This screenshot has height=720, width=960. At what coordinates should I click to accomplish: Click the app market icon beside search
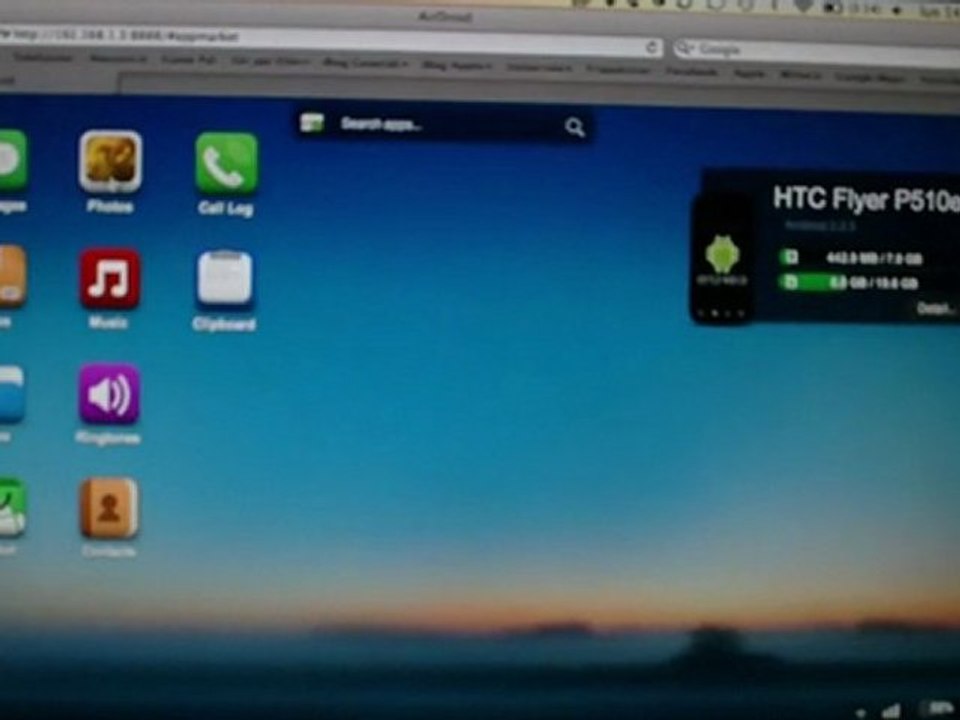point(312,122)
